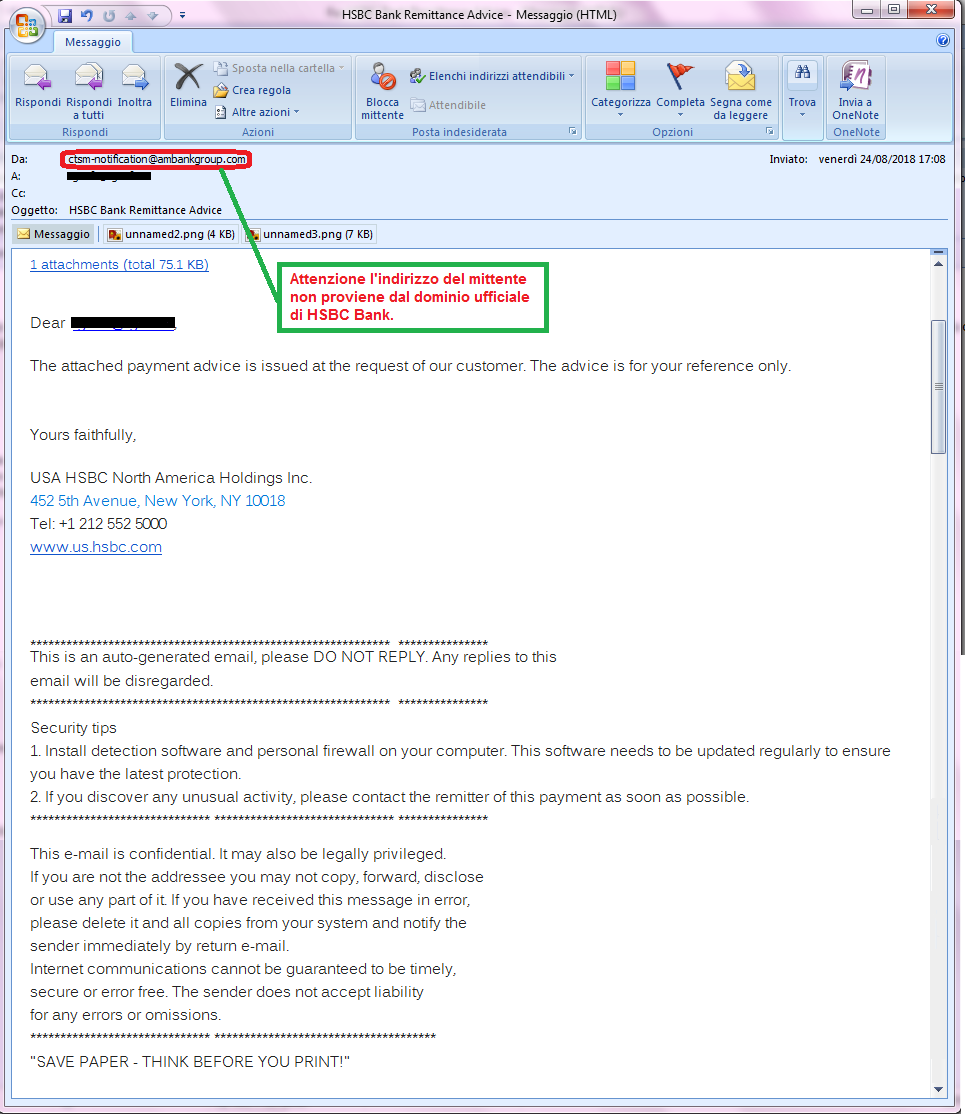
Task: Click the vertical scrollbar thumb
Action: point(939,386)
